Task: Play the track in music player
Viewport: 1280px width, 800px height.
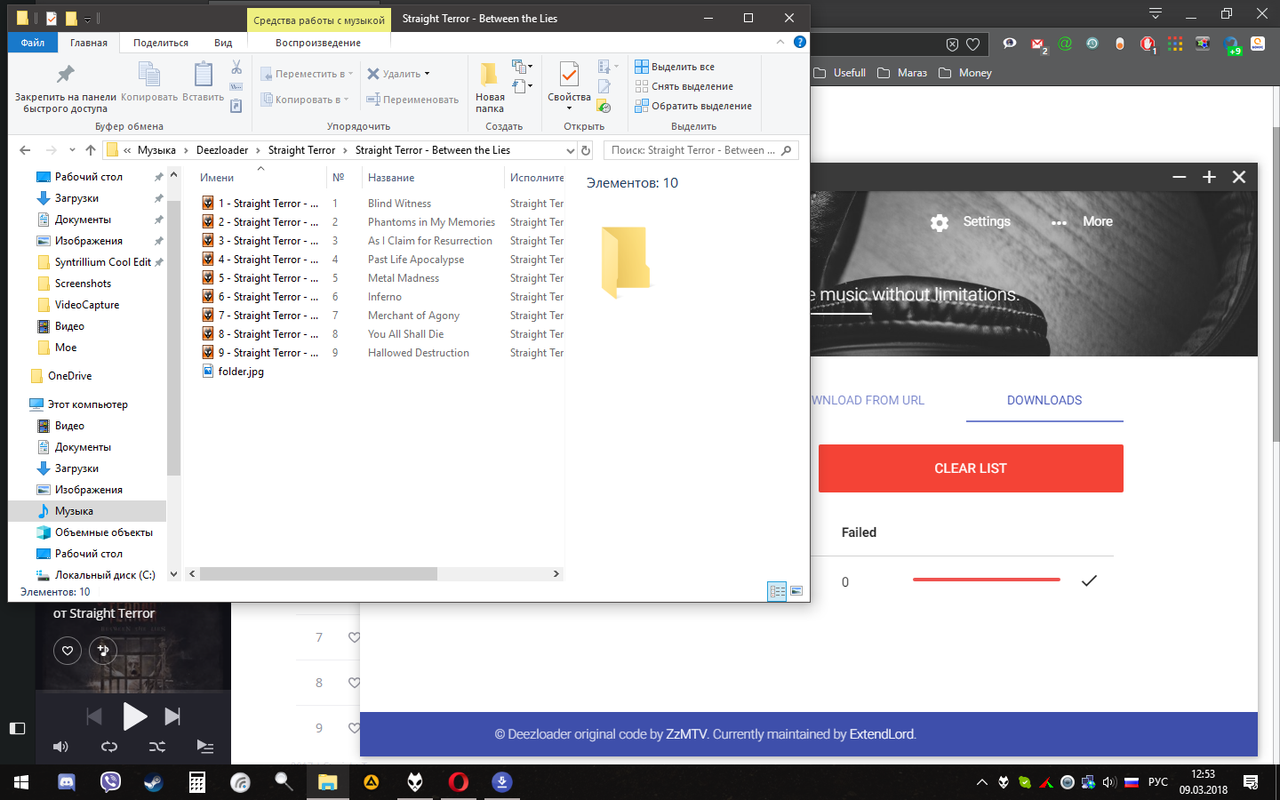Action: [x=134, y=716]
